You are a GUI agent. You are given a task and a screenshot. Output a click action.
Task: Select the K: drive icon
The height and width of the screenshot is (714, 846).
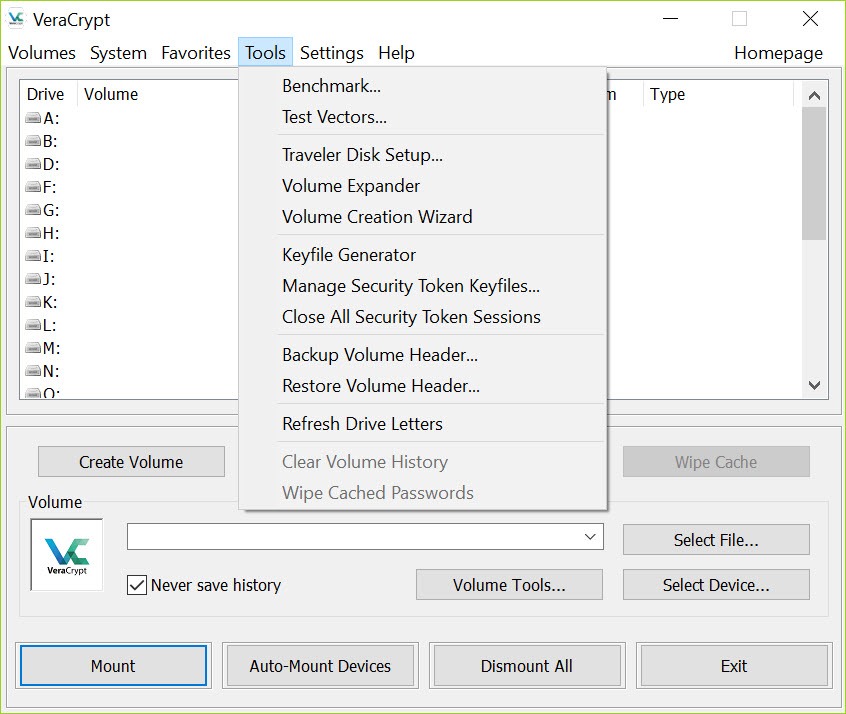pos(33,302)
